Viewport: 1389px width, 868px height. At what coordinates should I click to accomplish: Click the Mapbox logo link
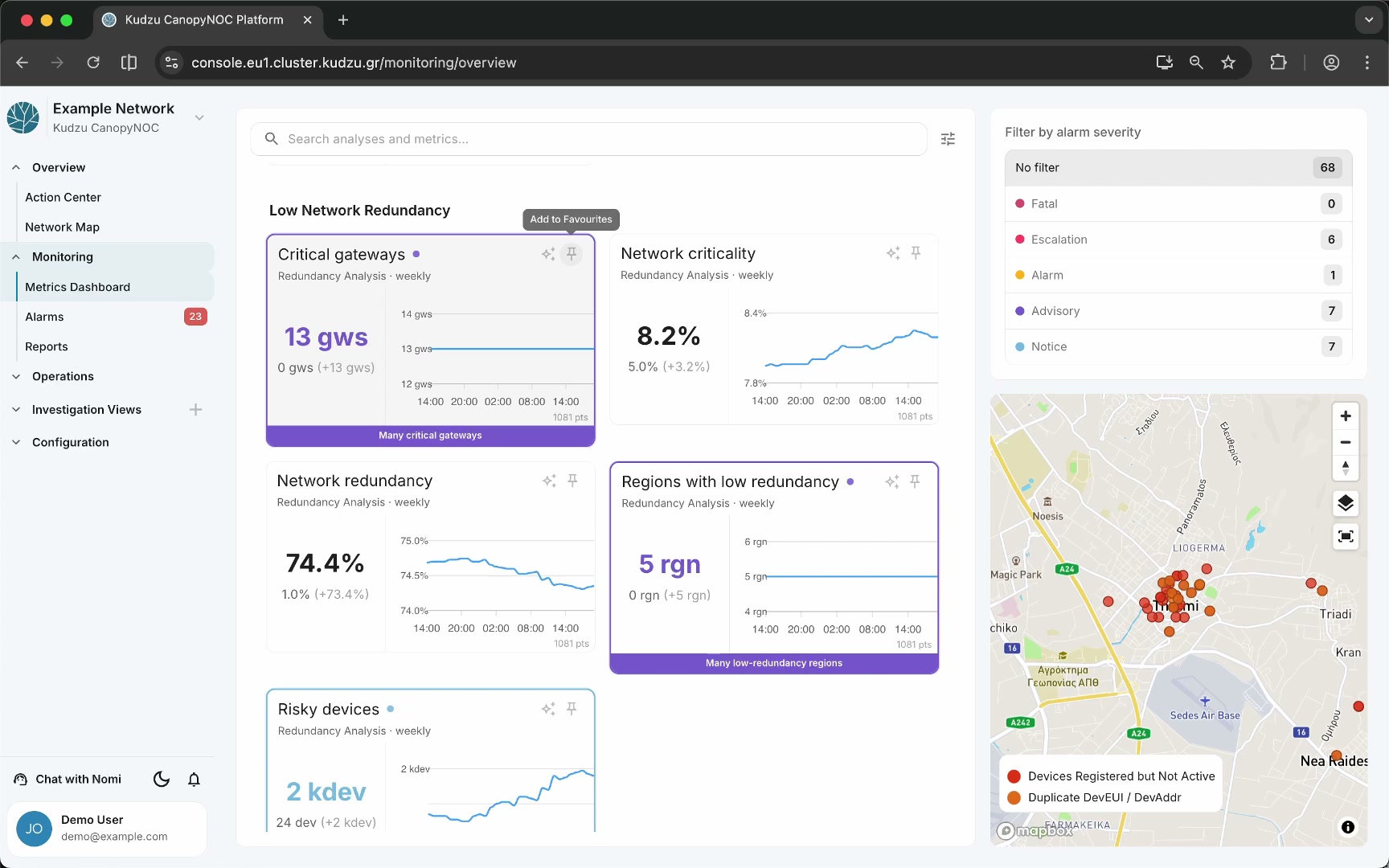tap(1035, 831)
